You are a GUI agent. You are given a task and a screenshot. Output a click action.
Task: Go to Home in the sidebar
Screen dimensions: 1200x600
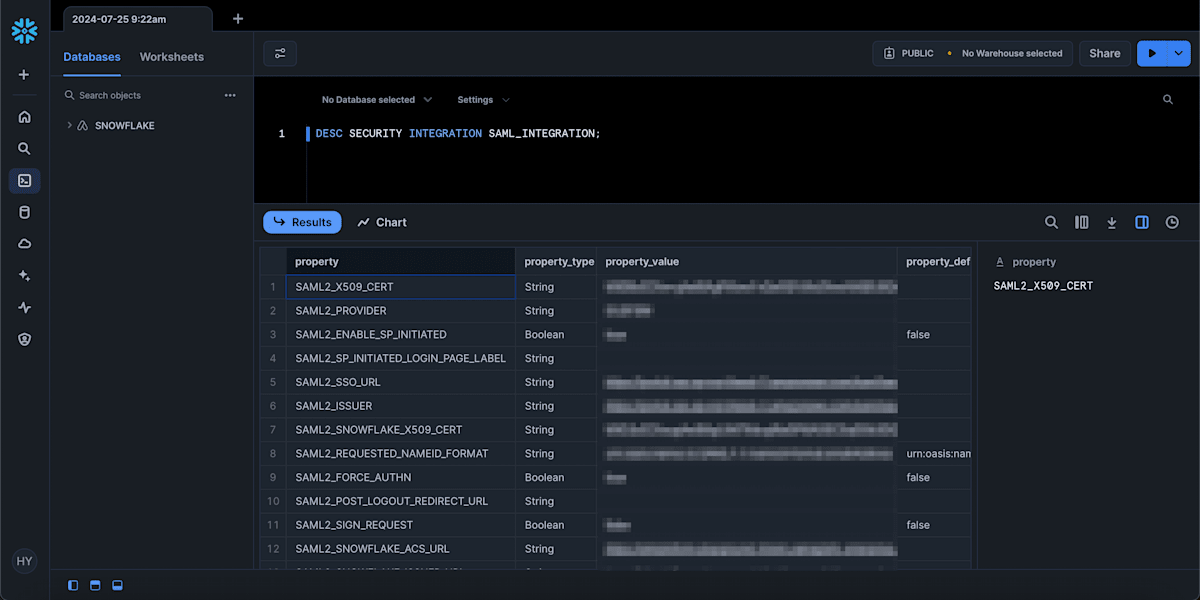24,117
